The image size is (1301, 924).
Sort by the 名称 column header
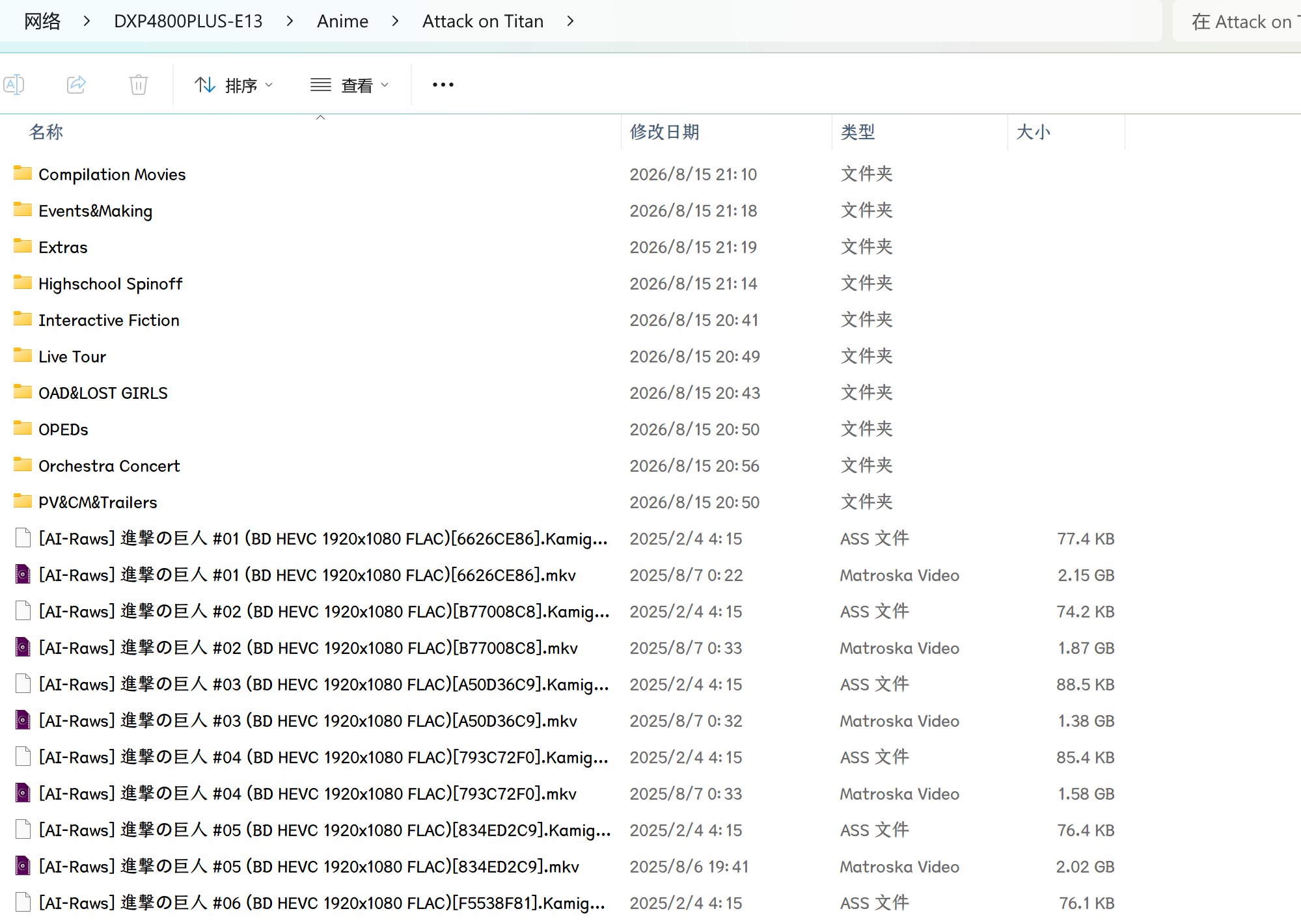(x=46, y=132)
